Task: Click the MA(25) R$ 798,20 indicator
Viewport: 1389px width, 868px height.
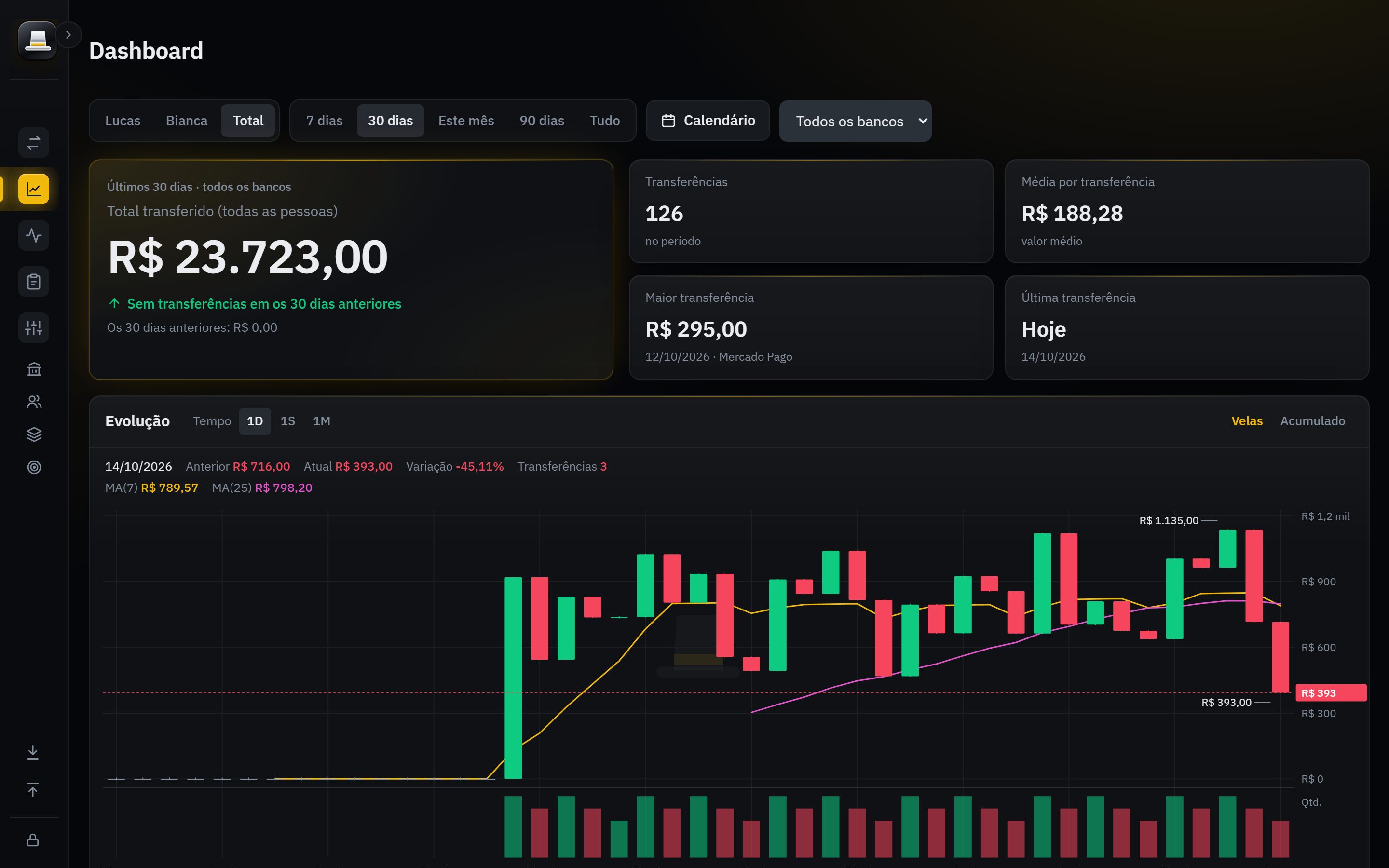Action: (x=262, y=488)
